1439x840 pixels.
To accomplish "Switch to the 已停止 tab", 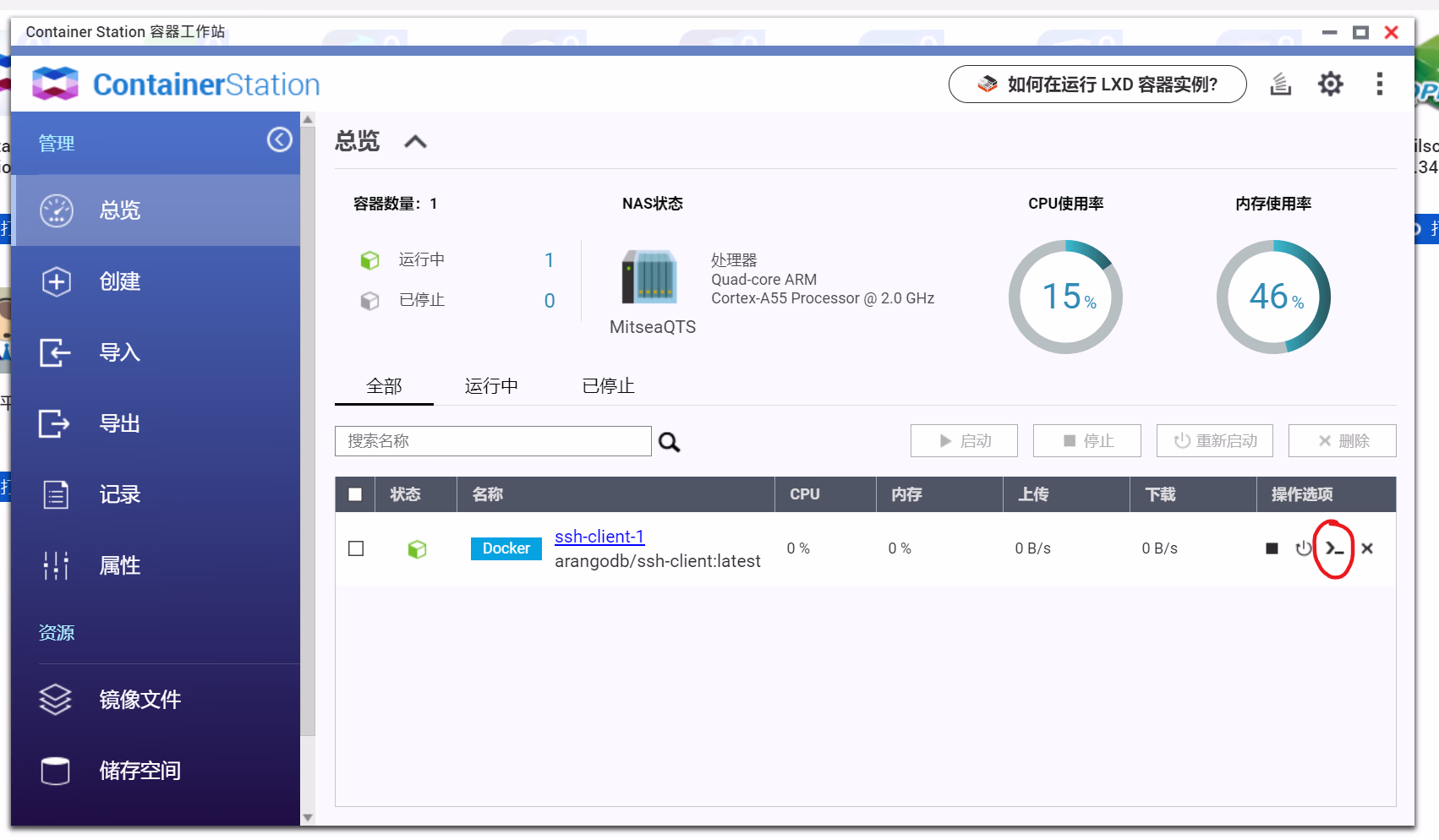I will tap(608, 387).
